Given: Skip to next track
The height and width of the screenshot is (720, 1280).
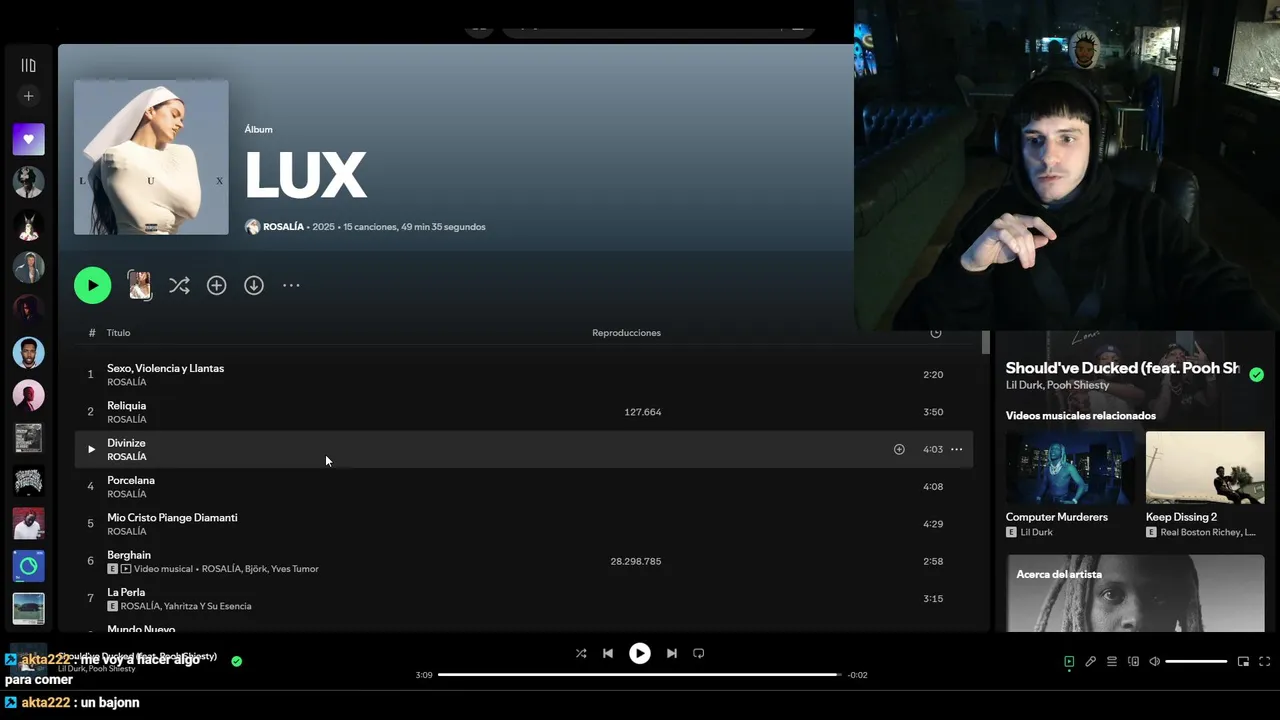Looking at the screenshot, I should [x=672, y=653].
